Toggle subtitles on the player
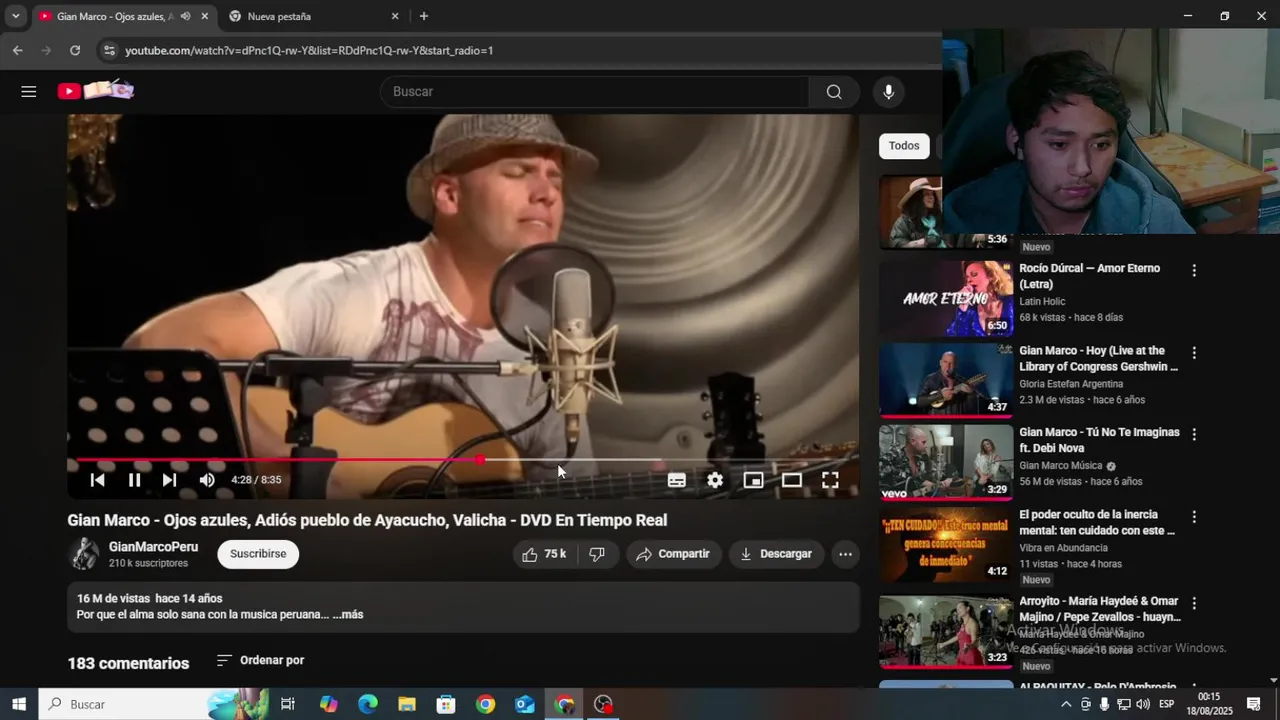 [x=677, y=480]
